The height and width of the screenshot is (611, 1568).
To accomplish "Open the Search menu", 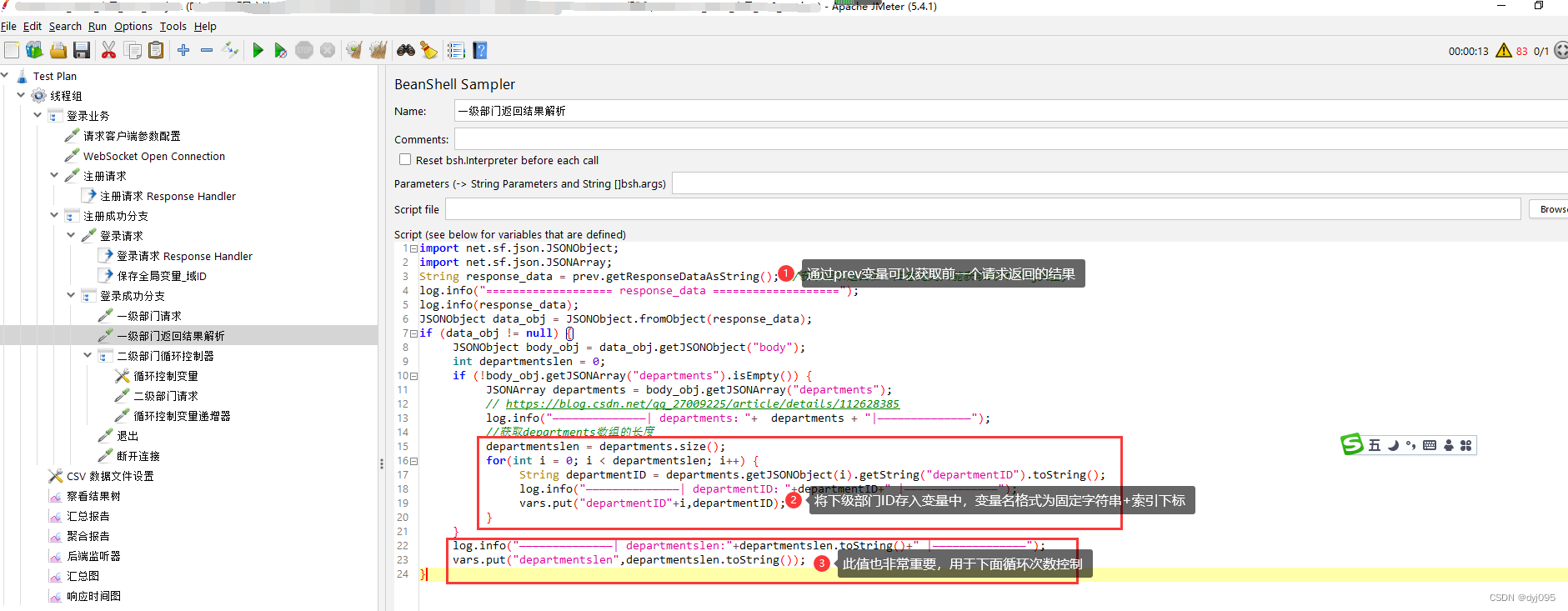I will point(65,26).
